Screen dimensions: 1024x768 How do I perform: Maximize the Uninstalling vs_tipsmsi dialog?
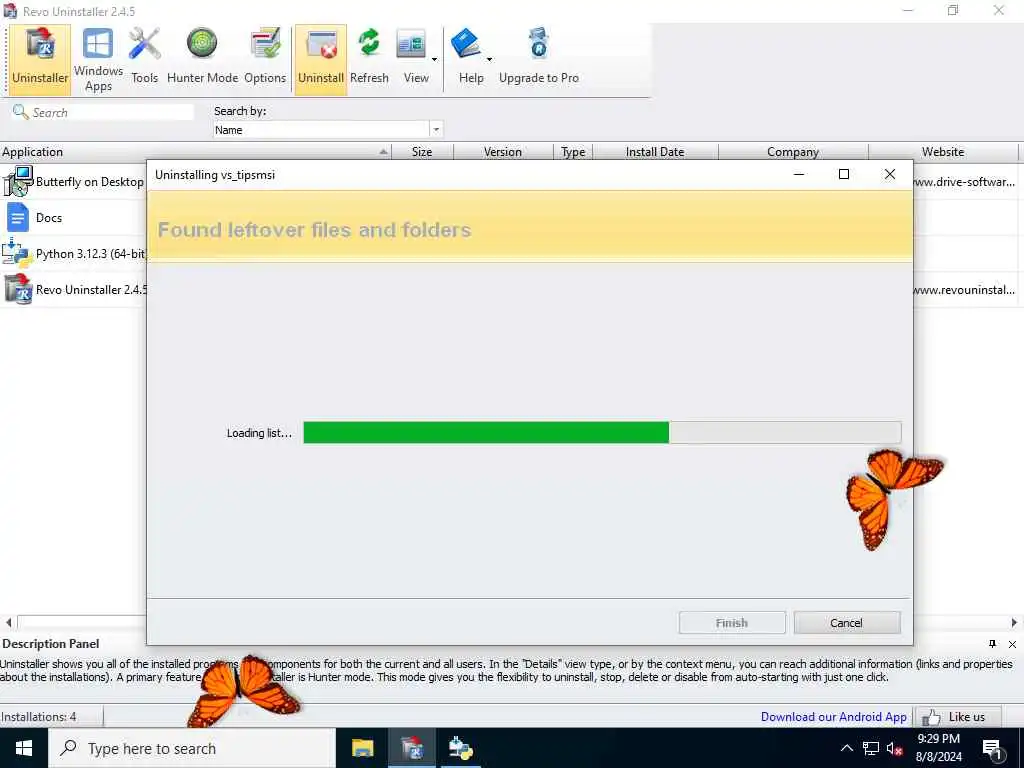click(x=844, y=174)
